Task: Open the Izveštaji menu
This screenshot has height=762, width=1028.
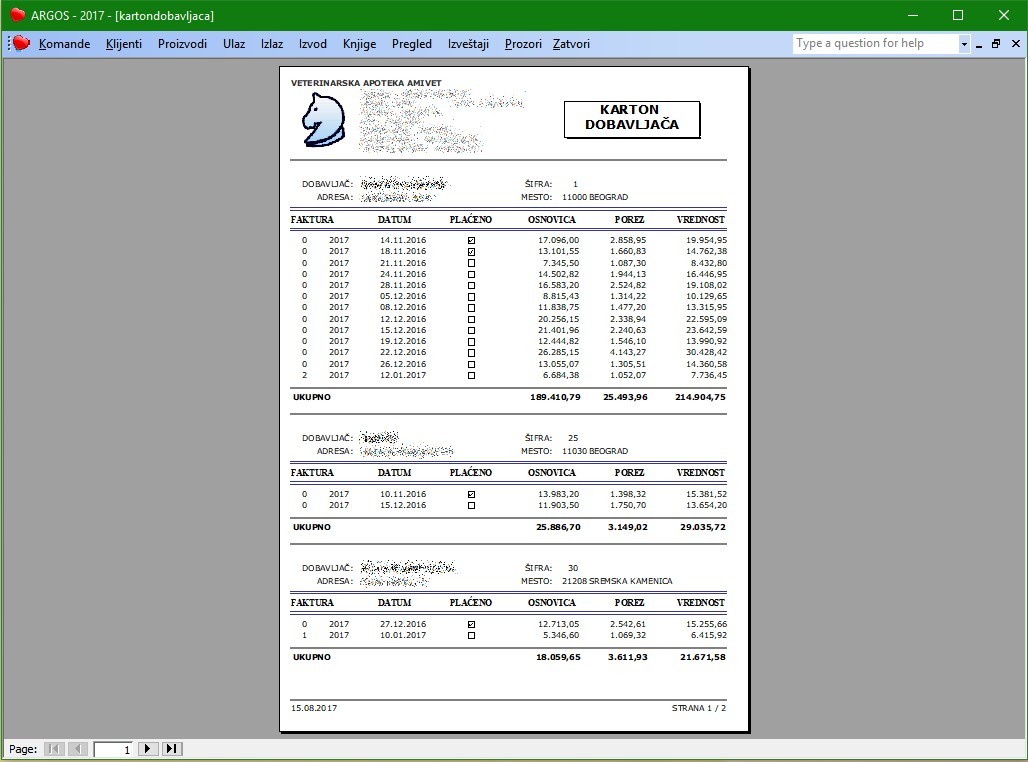Action: coord(468,44)
